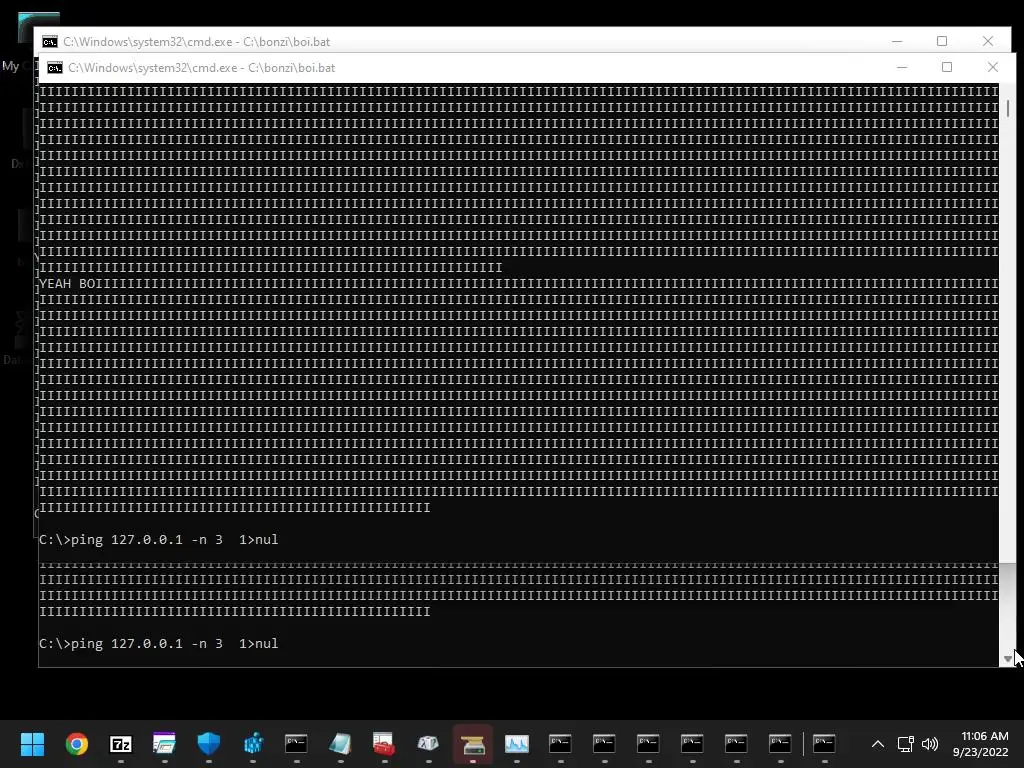Close the front boi.bat cmd window

click(993, 67)
